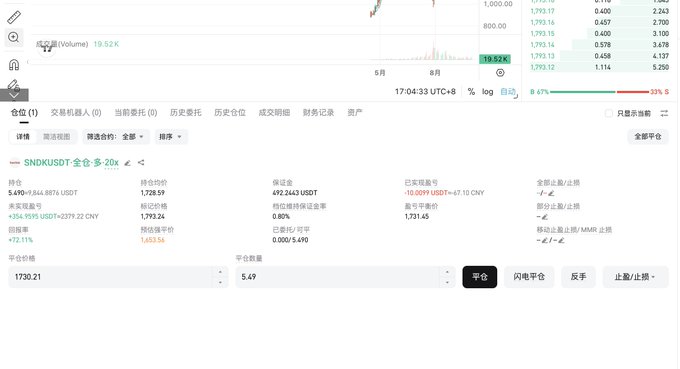This screenshot has width=680, height=369.
Task: Click the 回报率 value +72.11%
Action: pos(21,240)
